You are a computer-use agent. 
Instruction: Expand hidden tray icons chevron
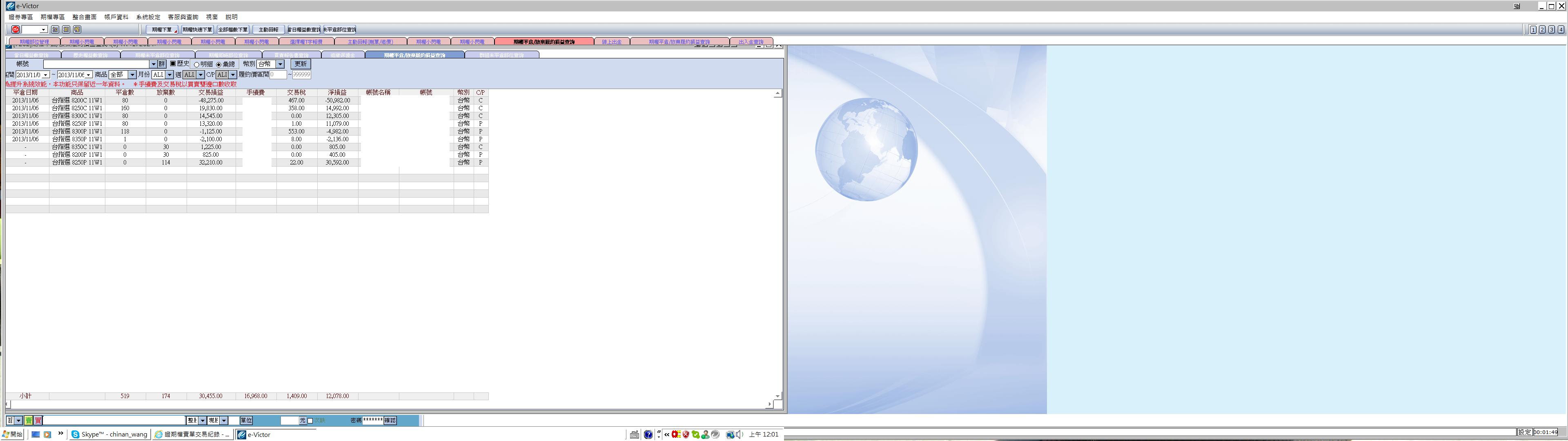(667, 435)
